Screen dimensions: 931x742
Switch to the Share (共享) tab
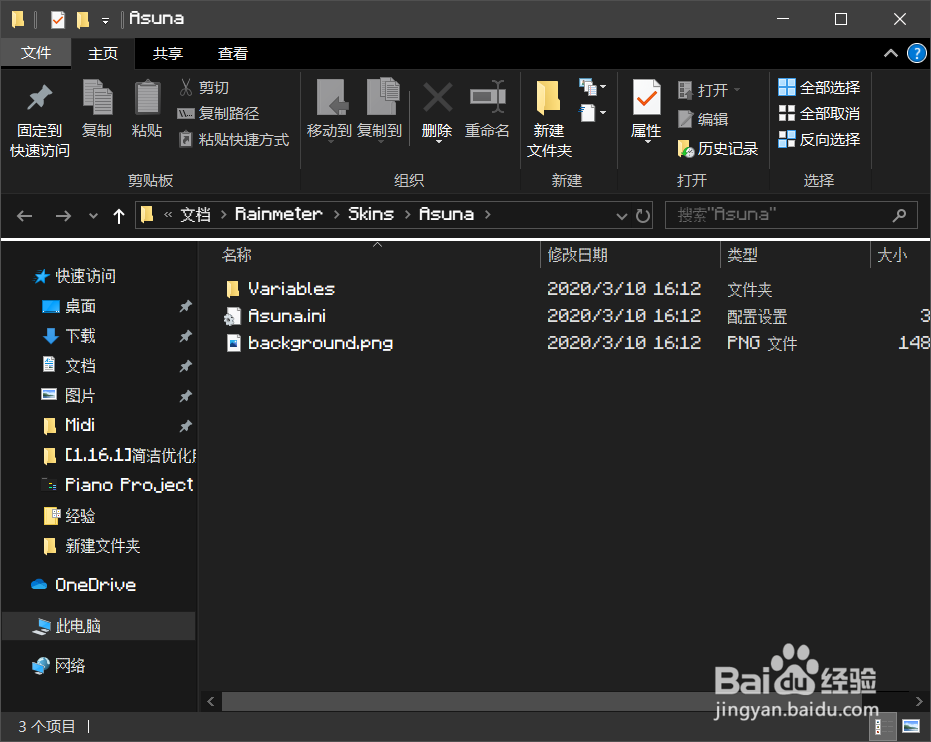click(x=167, y=54)
